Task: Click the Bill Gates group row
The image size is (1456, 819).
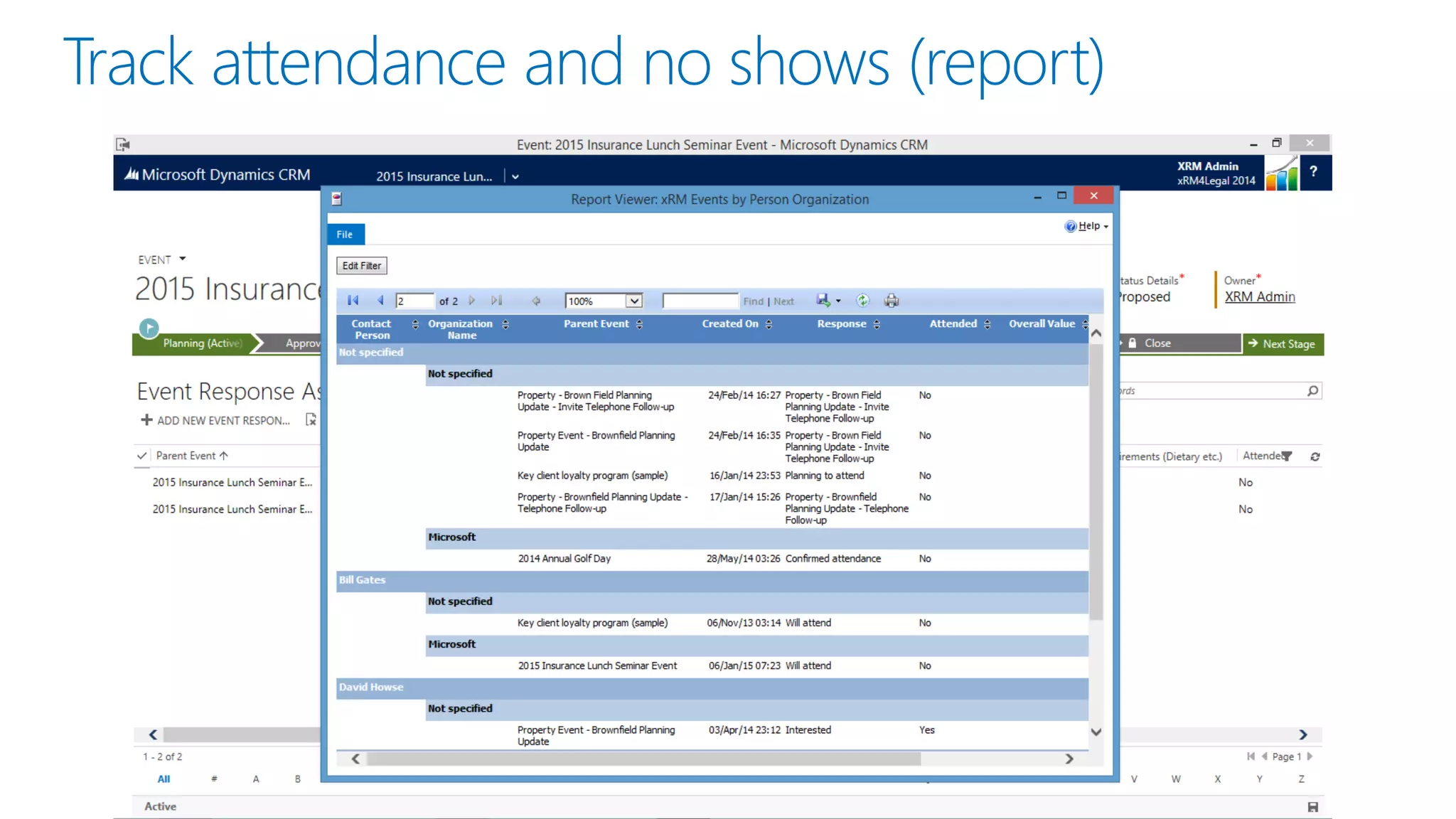Action: pyautogui.click(x=712, y=580)
